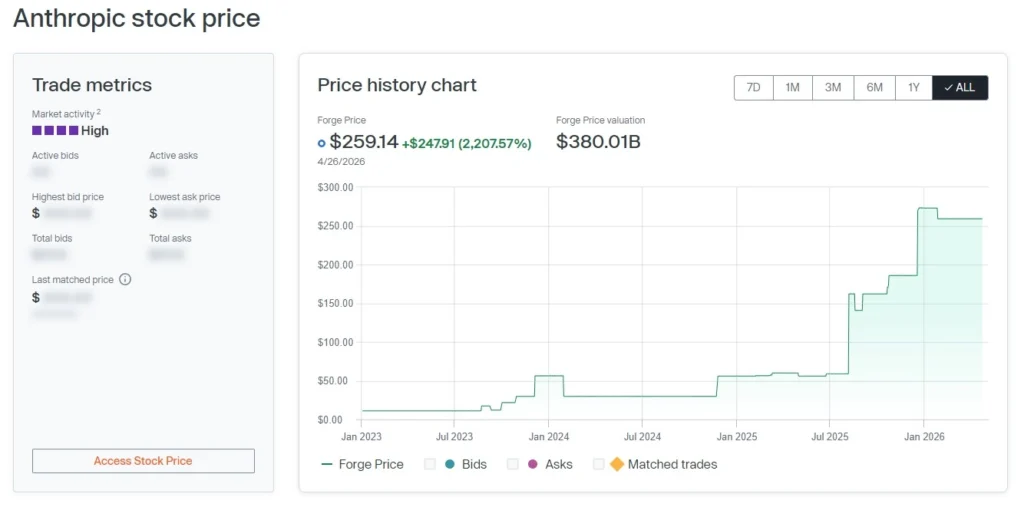The height and width of the screenshot is (507, 1024).
Task: Toggle the Bids checkbox in chart legend
Action: 430,464
